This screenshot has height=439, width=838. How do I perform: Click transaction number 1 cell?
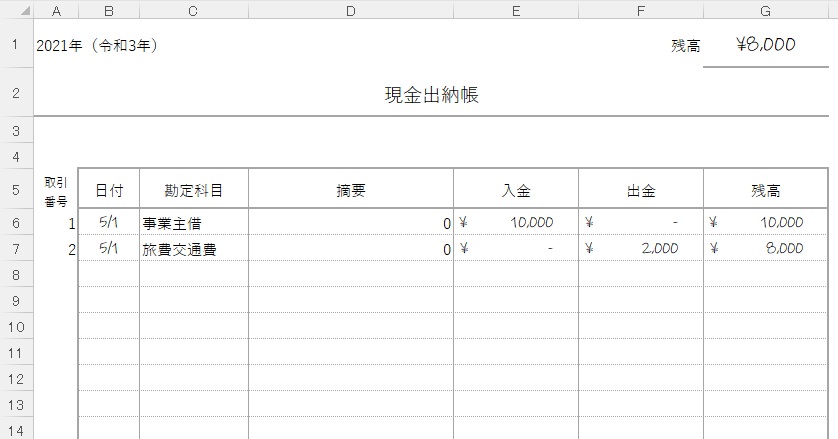coord(56,222)
